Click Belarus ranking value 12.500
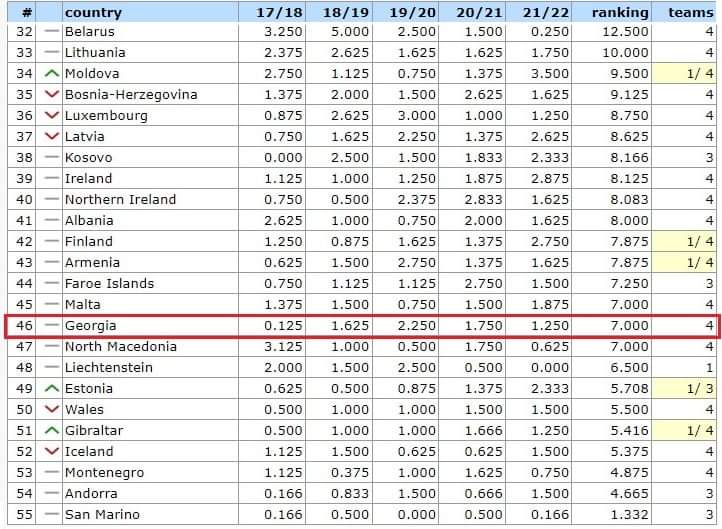The image size is (722, 529). tap(626, 31)
